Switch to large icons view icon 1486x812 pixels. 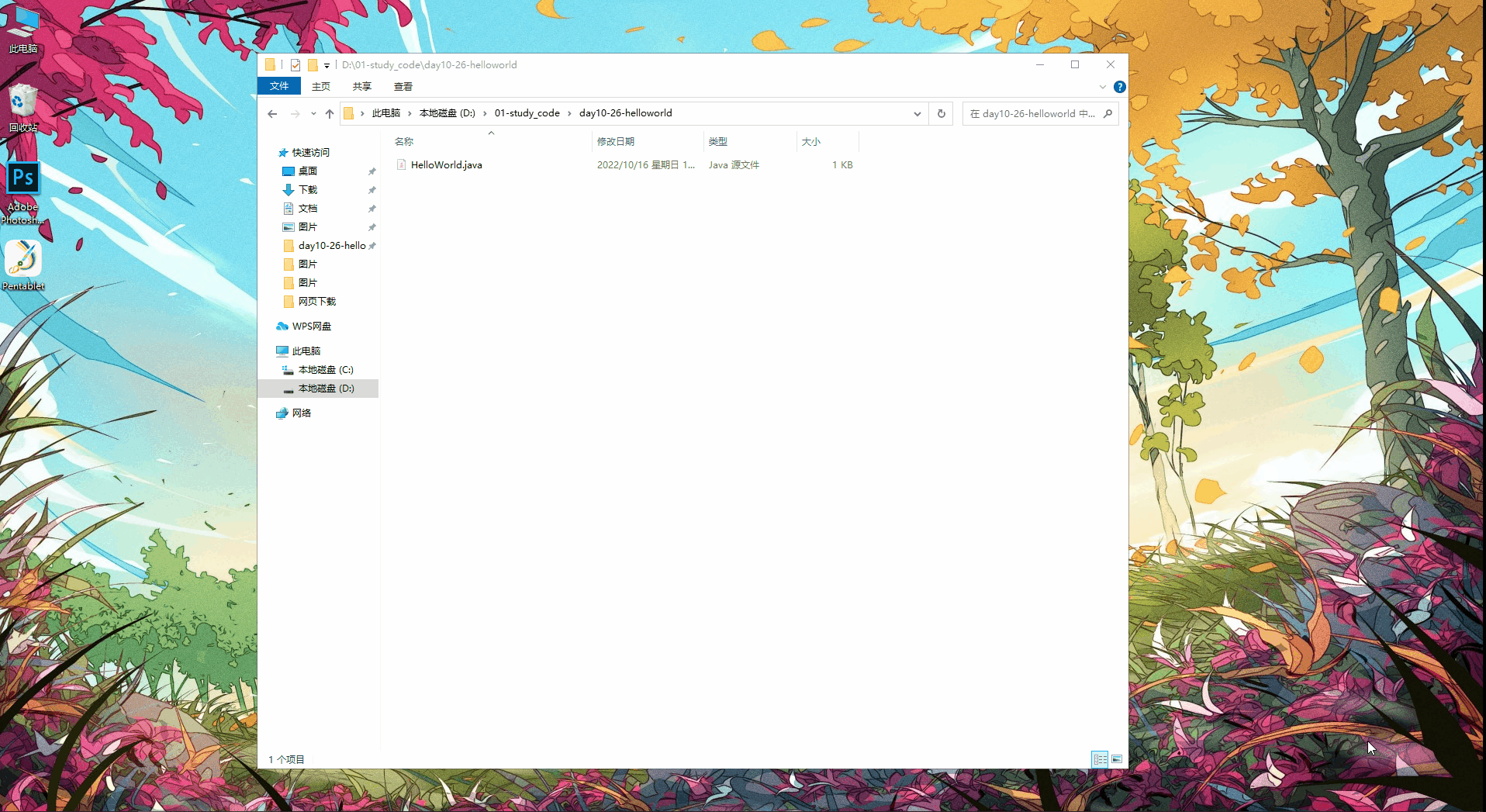1117,759
